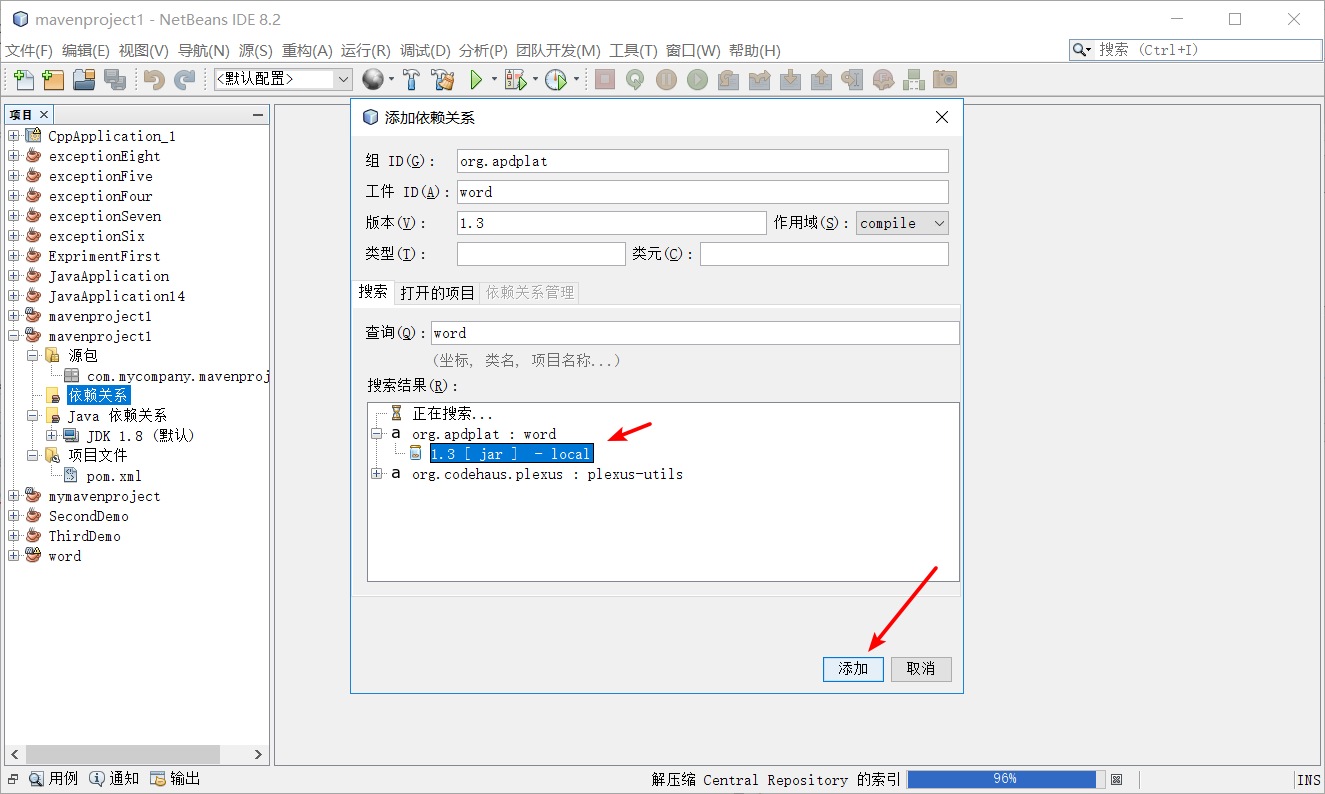Screen dimensions: 1325x794
Task: Click the 类型 input field
Action: coord(541,254)
